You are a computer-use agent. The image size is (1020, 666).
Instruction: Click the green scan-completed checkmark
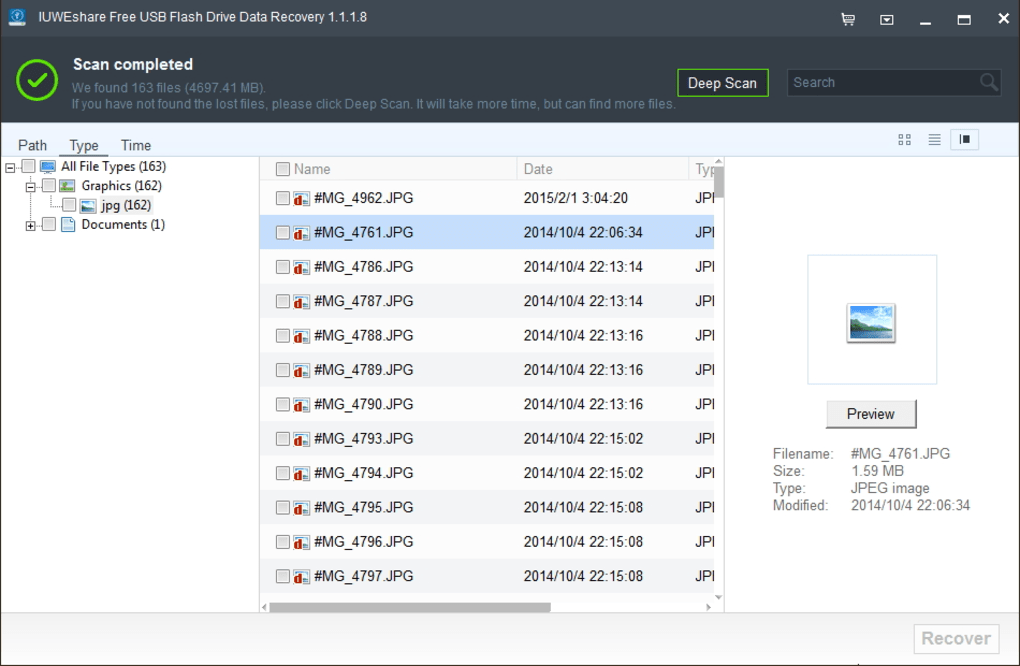coord(37,81)
